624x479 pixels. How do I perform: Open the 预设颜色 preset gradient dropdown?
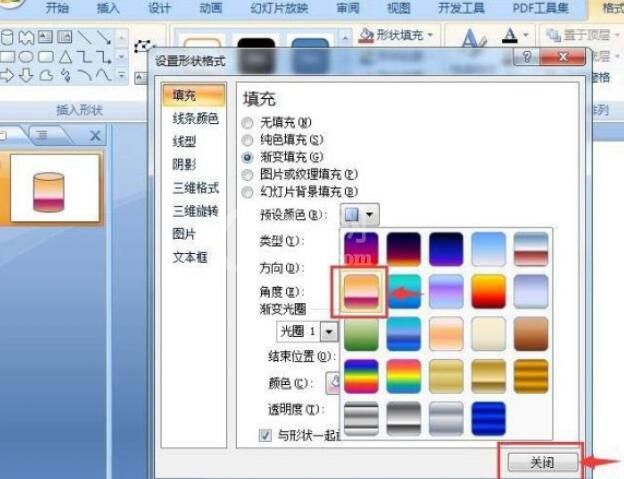[x=360, y=215]
